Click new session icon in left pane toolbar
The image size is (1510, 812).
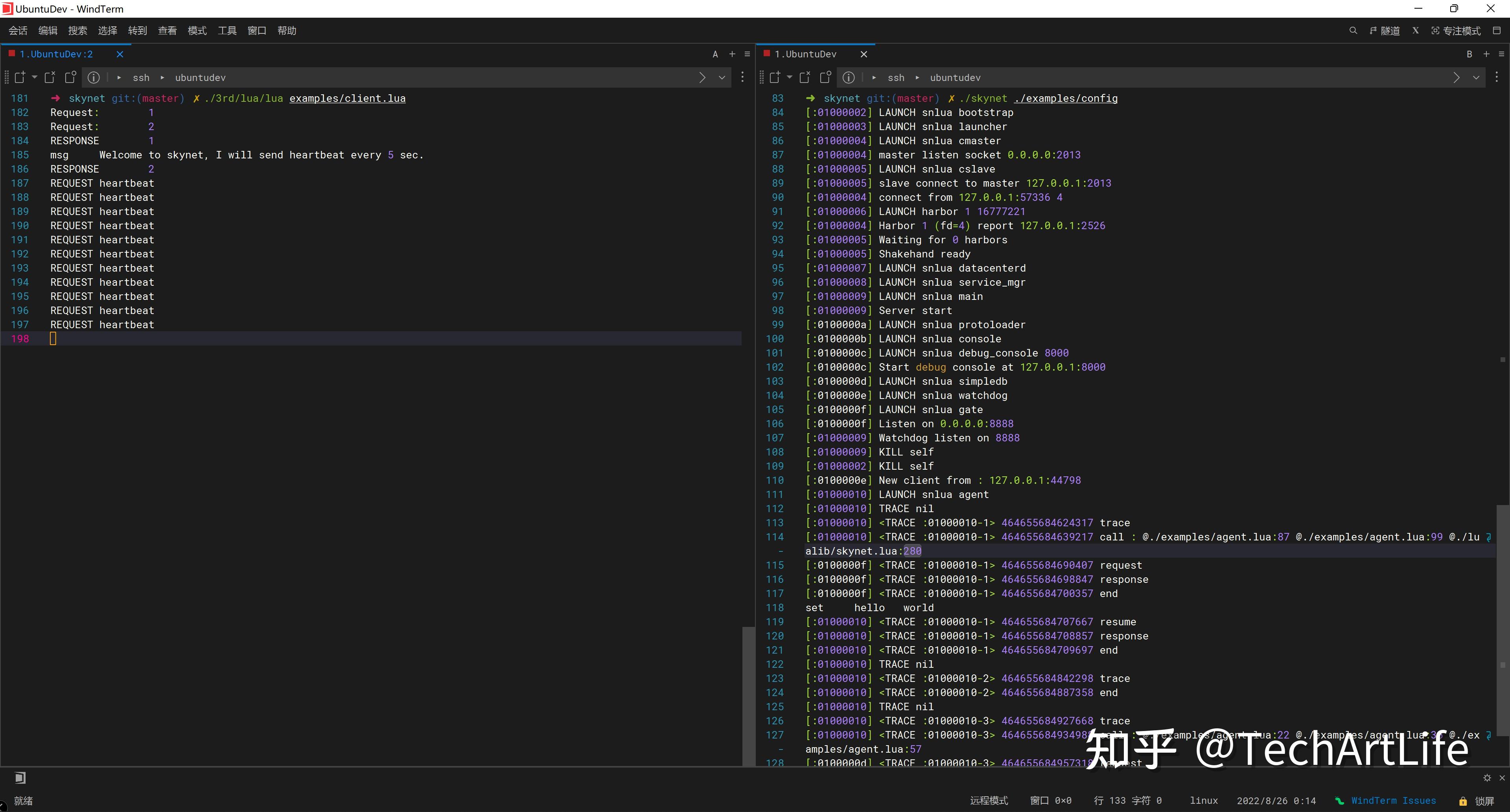[20, 77]
